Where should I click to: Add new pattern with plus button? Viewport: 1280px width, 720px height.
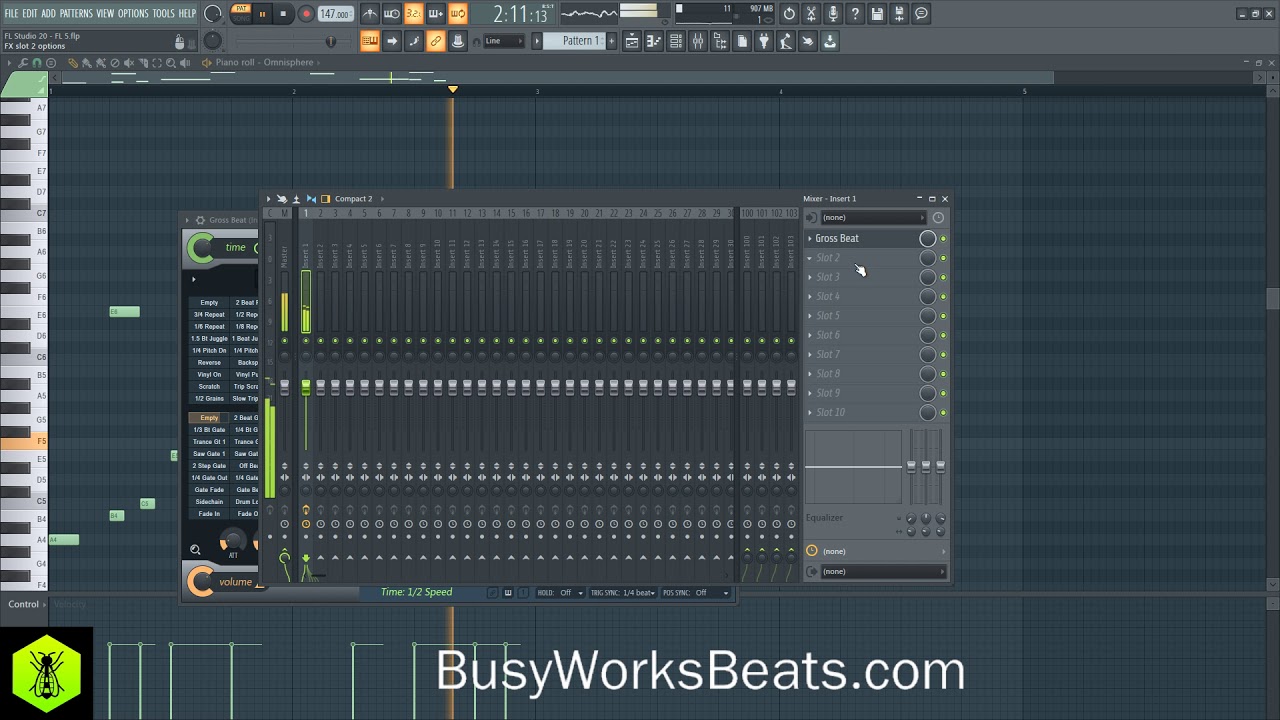[x=611, y=41]
